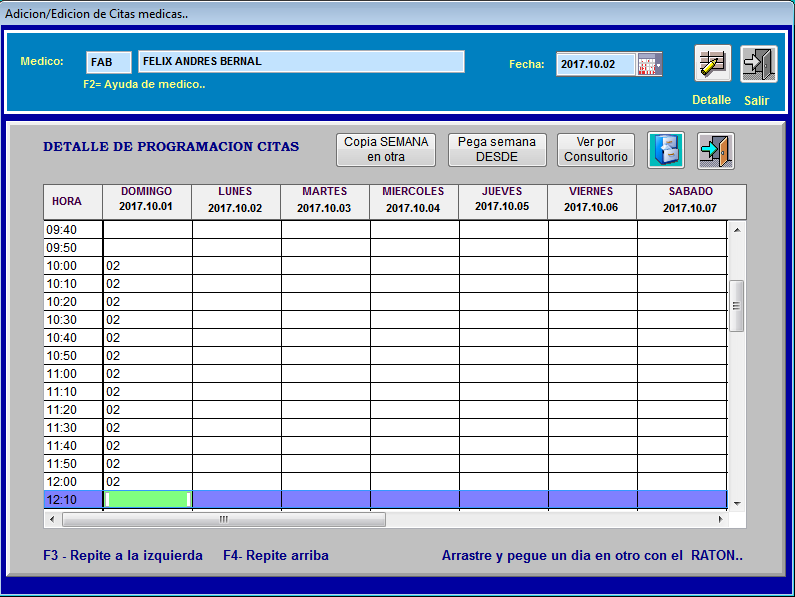Open the calendar date picker icon
The height and width of the screenshot is (597, 795).
649,64
